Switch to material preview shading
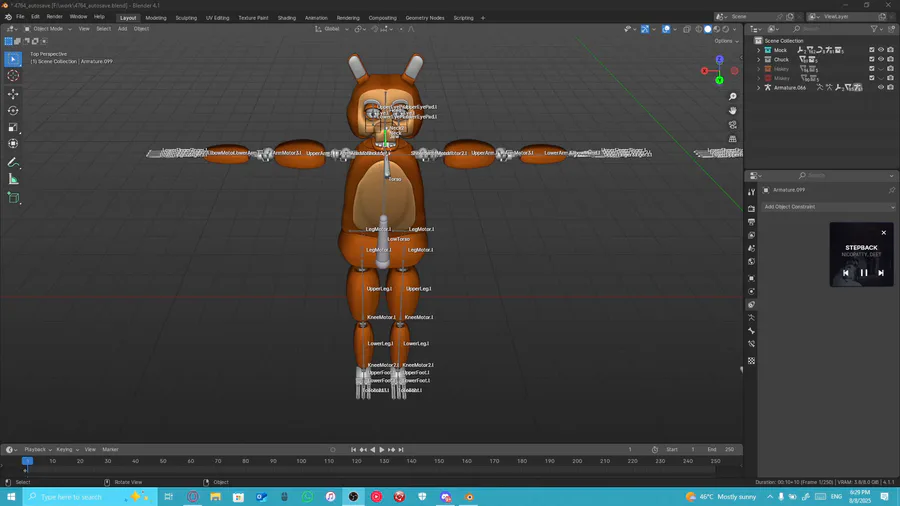The height and width of the screenshot is (506, 900). pyautogui.click(x=717, y=29)
